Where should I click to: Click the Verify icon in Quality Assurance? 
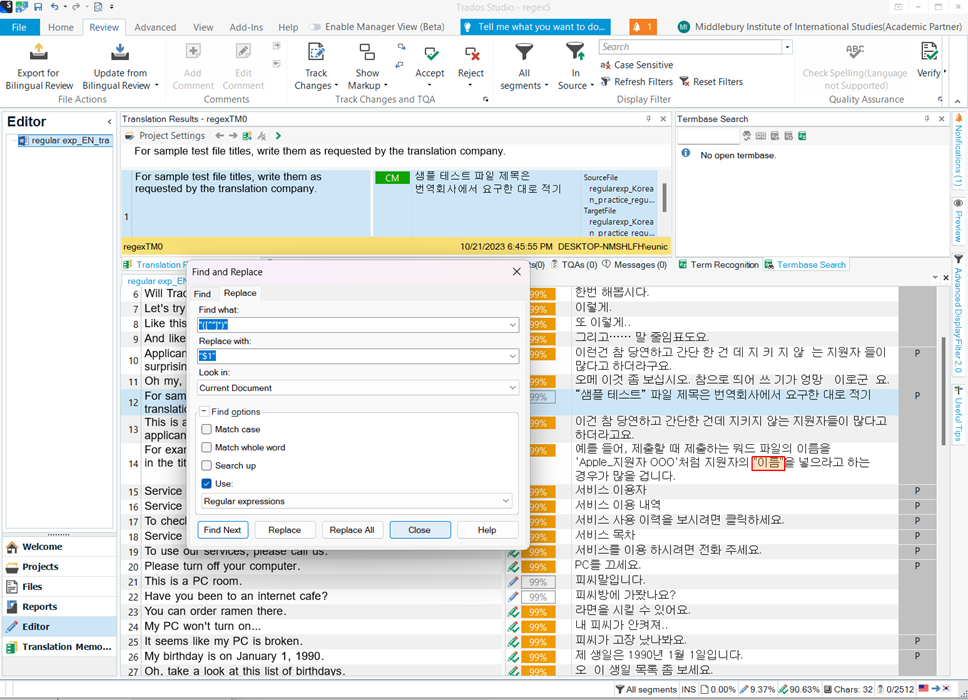coord(929,53)
